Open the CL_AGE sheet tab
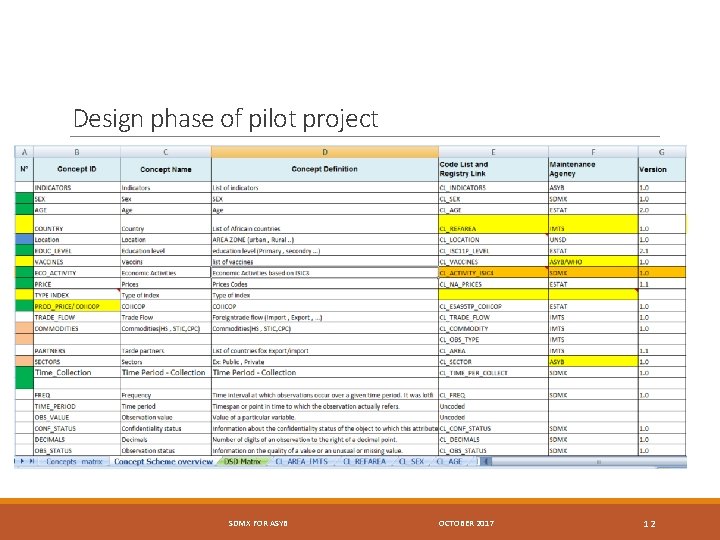This screenshot has width=720, height=540. 449,461
